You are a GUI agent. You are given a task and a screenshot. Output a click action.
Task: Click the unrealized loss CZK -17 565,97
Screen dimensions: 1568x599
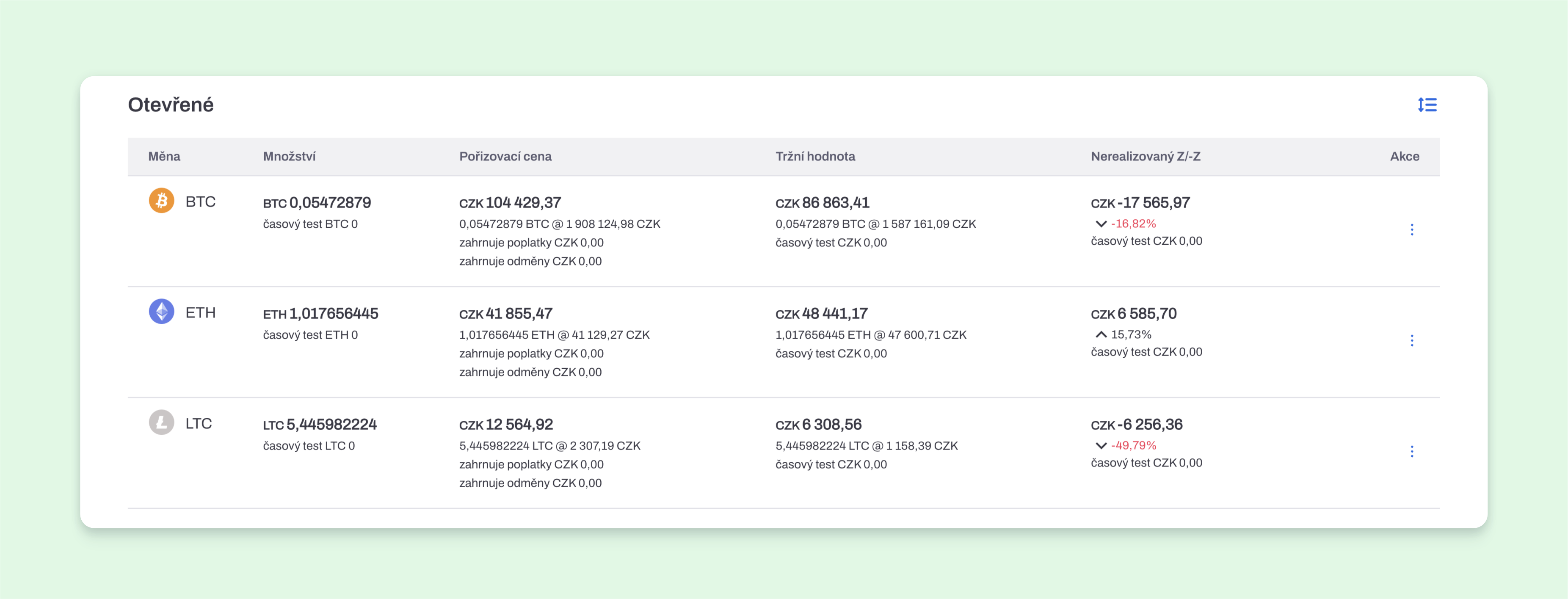click(1140, 203)
